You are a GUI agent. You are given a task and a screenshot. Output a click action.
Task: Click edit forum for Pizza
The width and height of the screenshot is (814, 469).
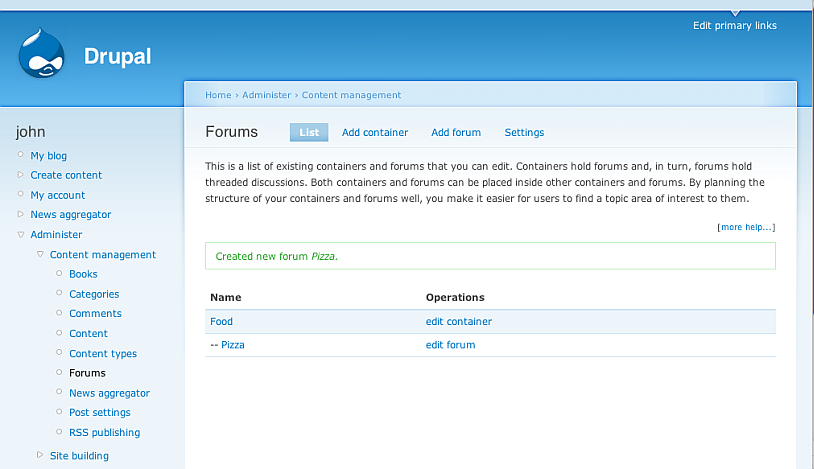(450, 345)
